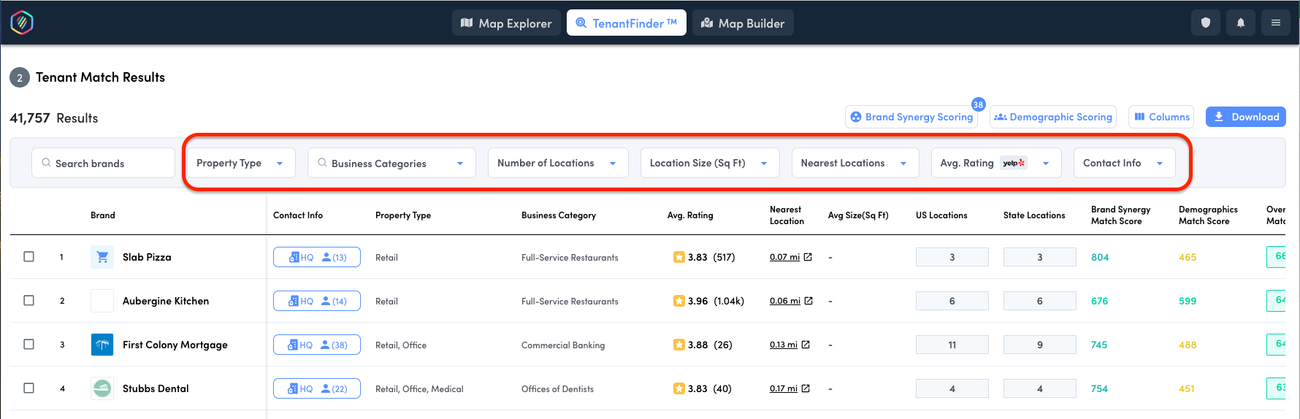Open Demographic Scoring
This screenshot has height=419, width=1300.
point(1054,117)
